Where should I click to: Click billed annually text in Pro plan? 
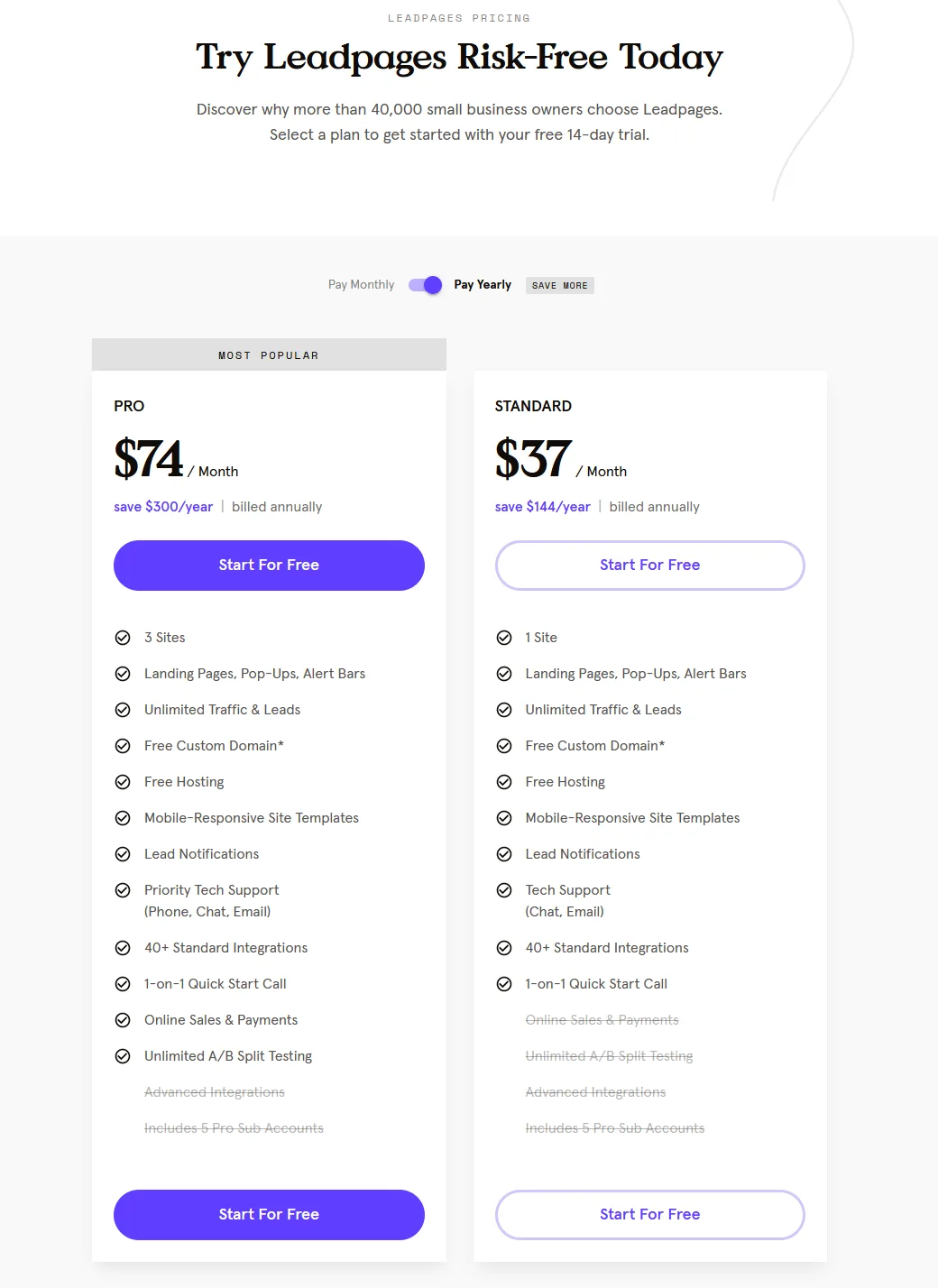click(x=277, y=507)
